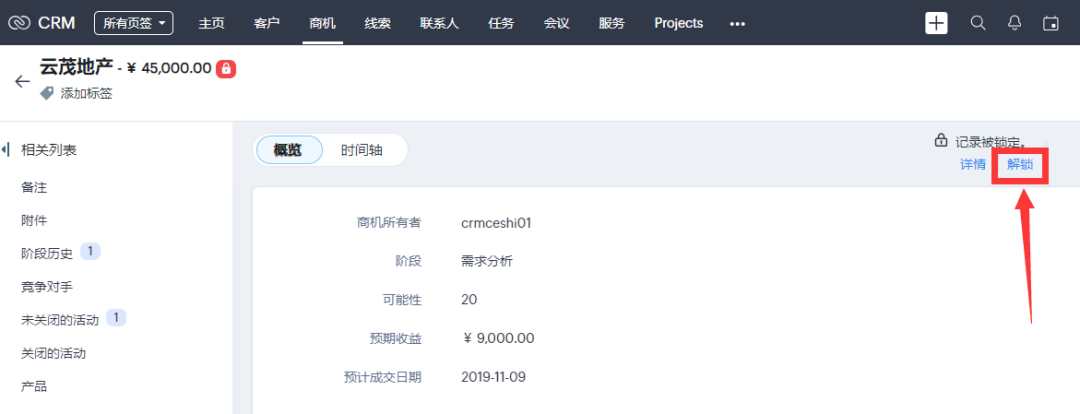Collapse the 相关列表 sidebar panel
This screenshot has height=414, width=1080.
point(6,150)
